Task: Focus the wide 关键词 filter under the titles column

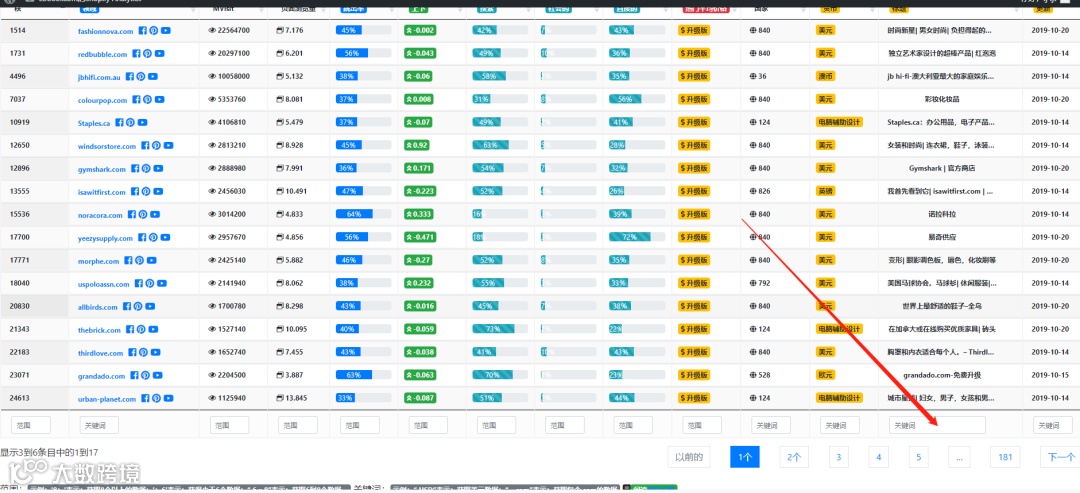Action: [937, 426]
